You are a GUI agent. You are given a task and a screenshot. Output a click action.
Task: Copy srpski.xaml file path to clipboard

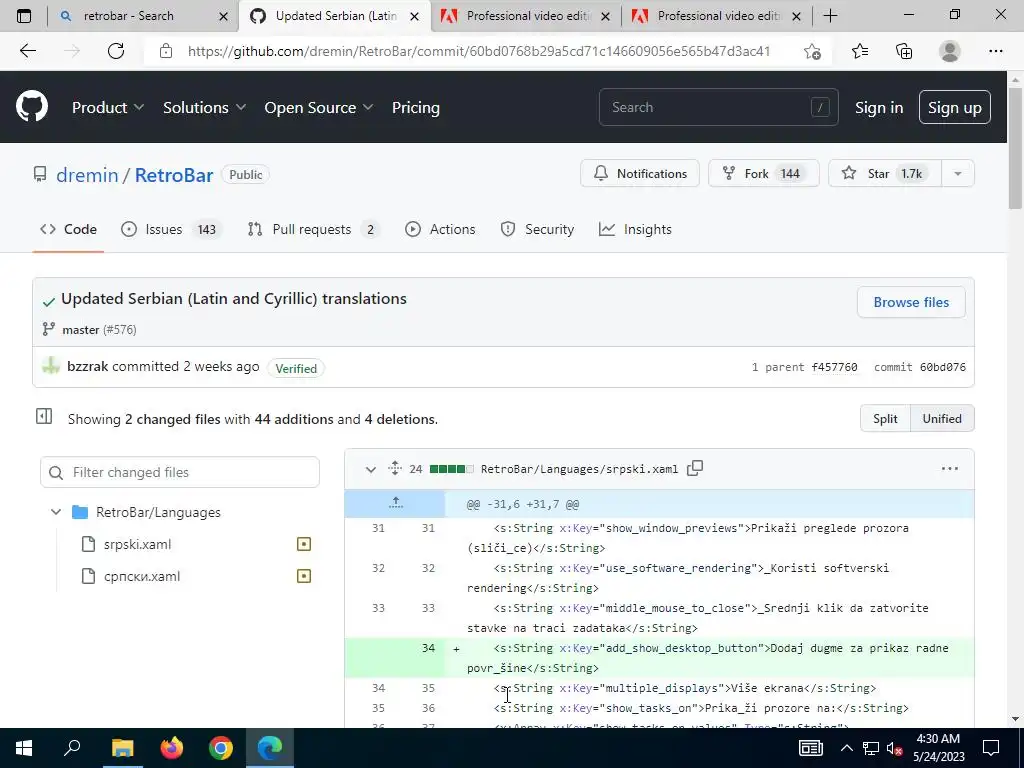pos(695,468)
